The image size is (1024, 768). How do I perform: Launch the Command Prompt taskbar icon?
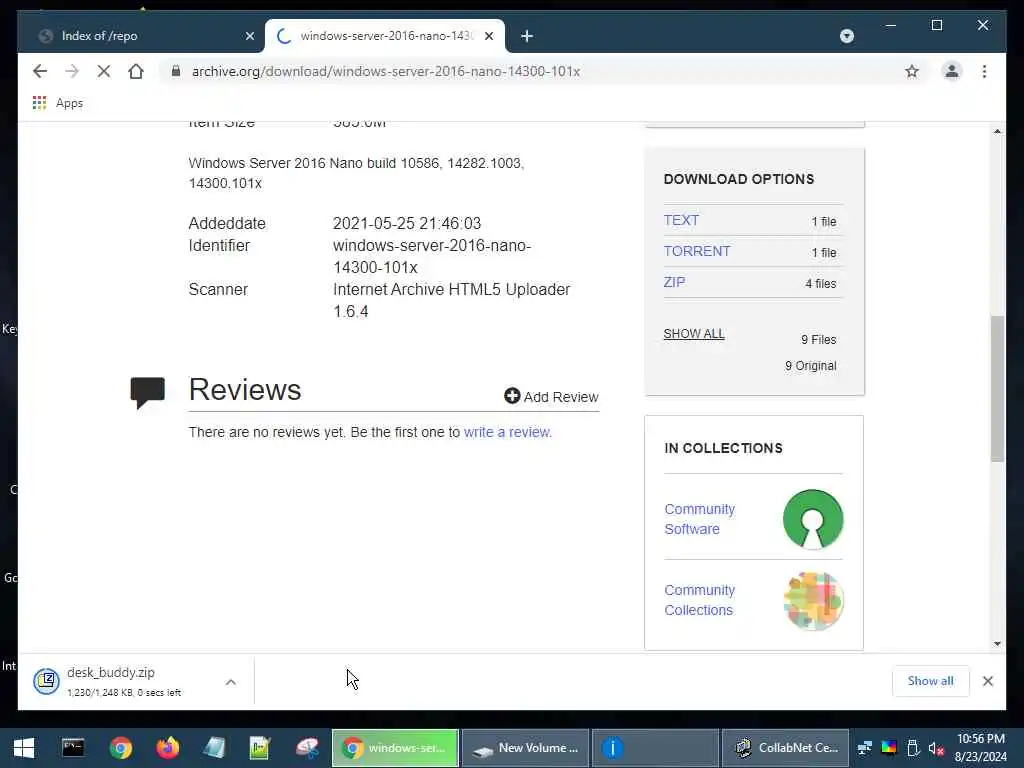[73, 748]
